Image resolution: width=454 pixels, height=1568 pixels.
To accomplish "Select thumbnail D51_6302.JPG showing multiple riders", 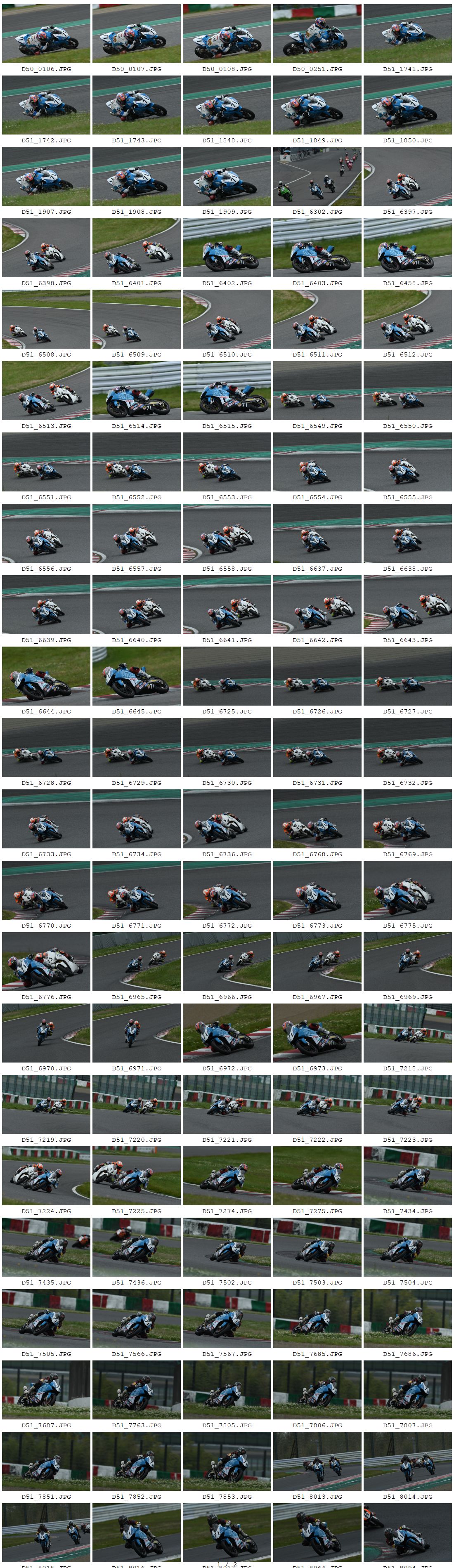I will point(317,177).
